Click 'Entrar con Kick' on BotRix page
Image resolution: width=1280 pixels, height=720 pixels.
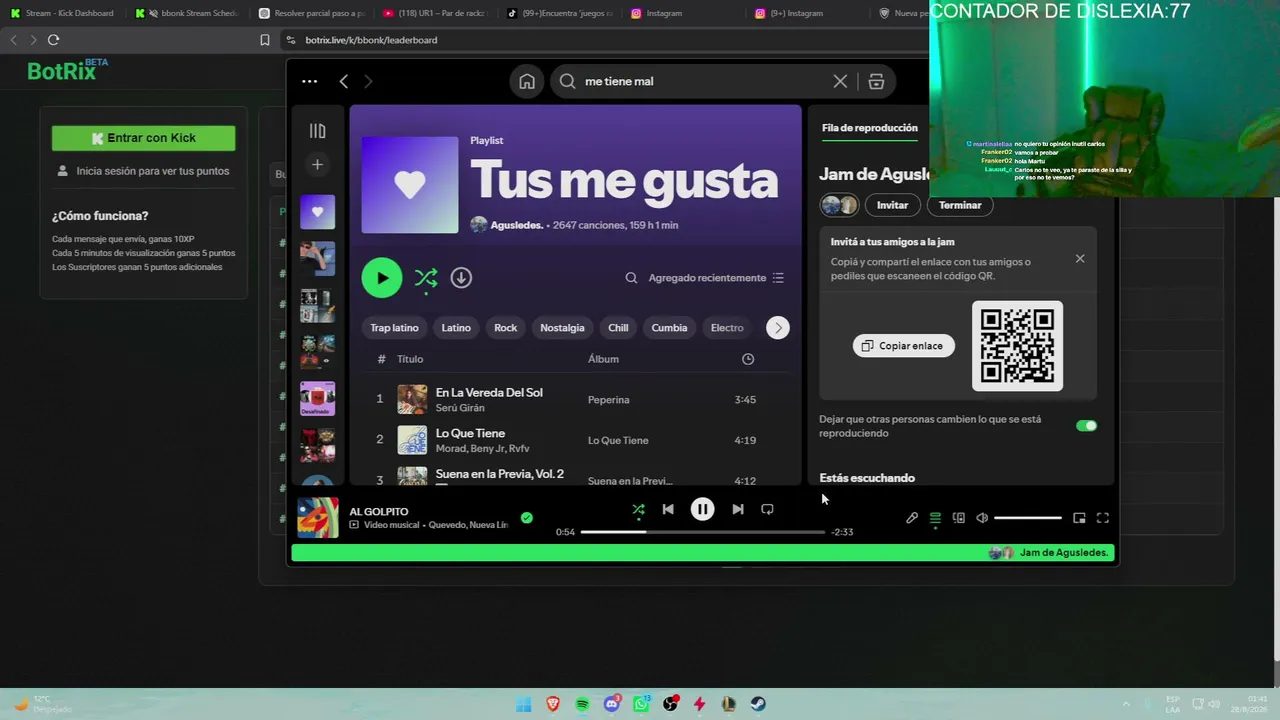tap(143, 138)
